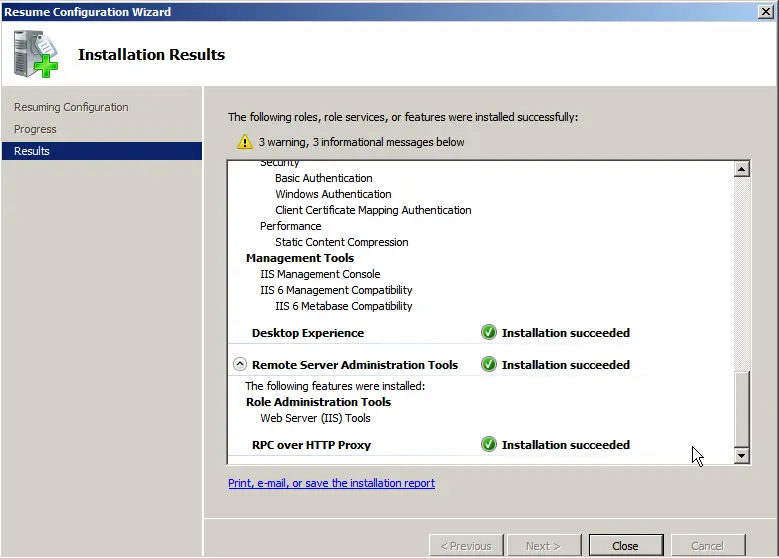Select Results step in sidebar
Image resolution: width=779 pixels, height=559 pixels.
point(32,151)
